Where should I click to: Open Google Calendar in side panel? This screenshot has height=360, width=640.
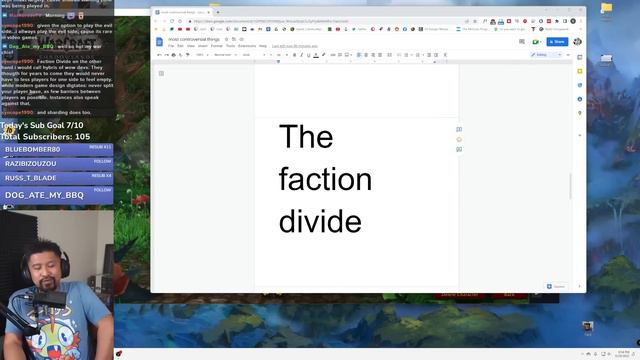(580, 57)
